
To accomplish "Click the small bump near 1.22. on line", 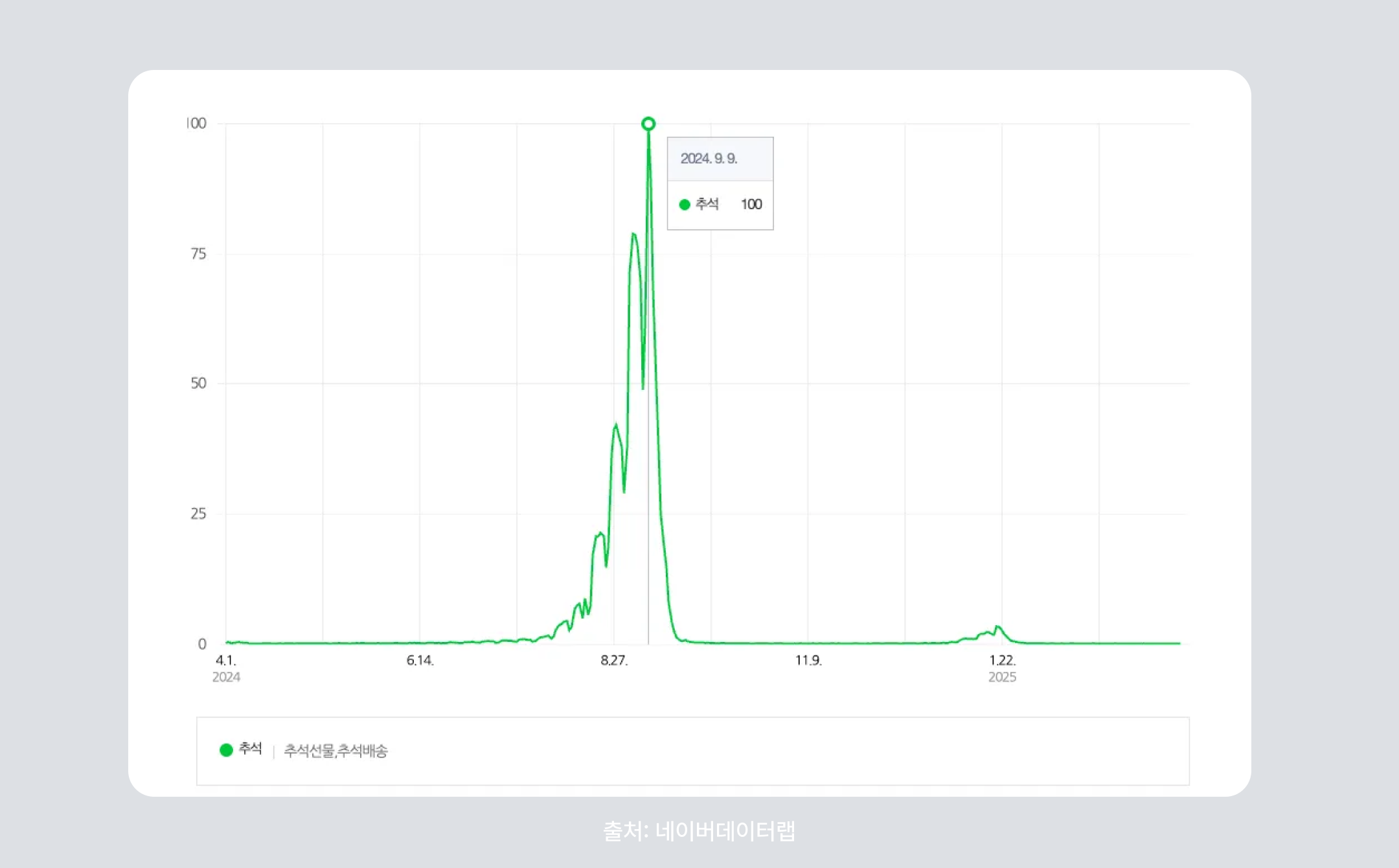I will [x=998, y=627].
